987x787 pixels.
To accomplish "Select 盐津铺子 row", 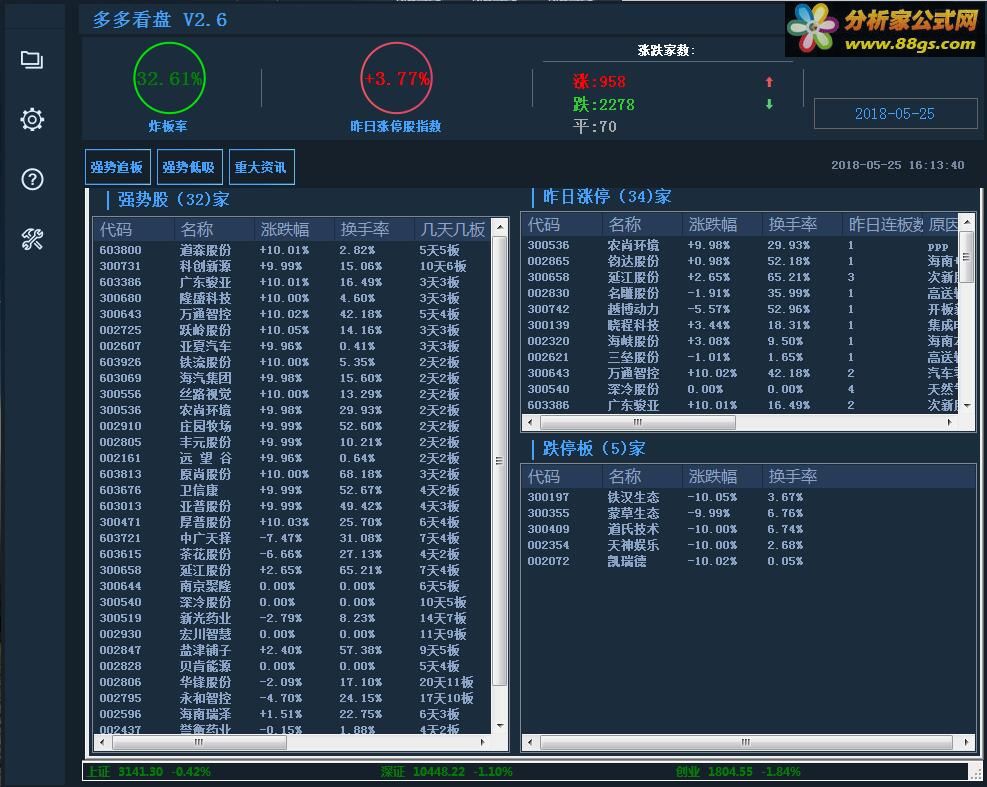I will (292, 650).
